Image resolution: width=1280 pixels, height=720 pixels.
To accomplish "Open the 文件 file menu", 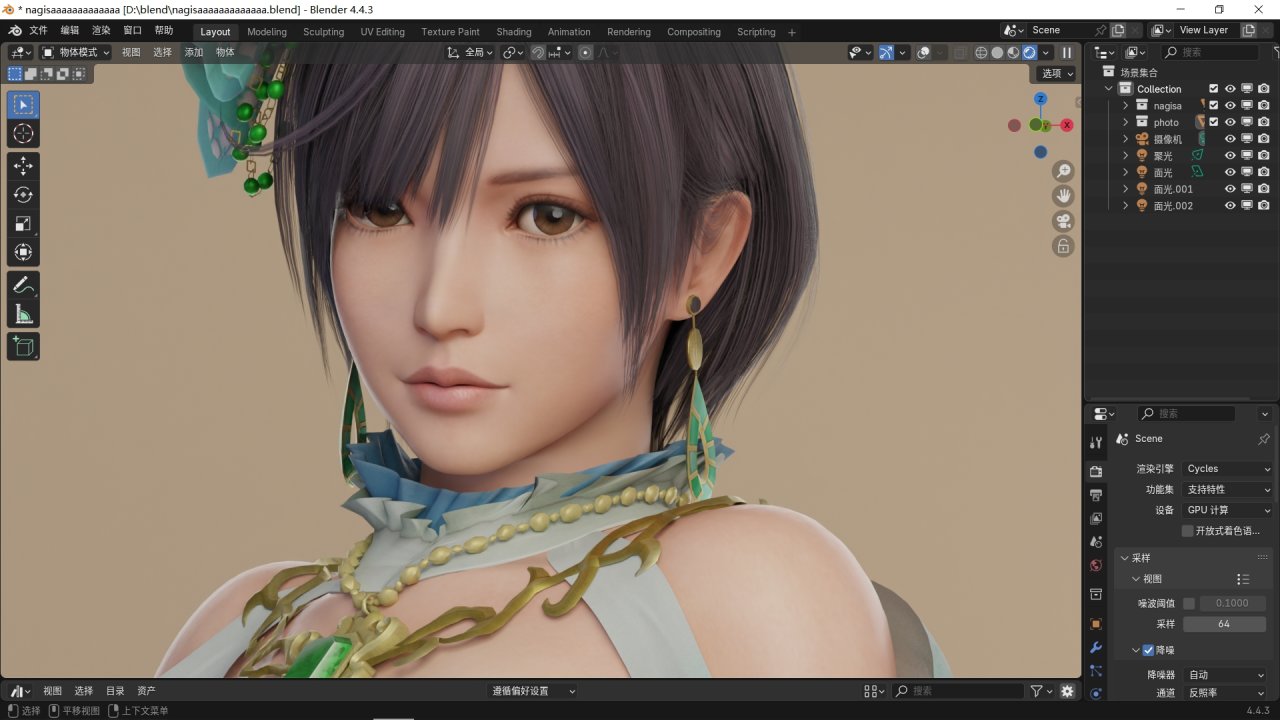I will [38, 31].
